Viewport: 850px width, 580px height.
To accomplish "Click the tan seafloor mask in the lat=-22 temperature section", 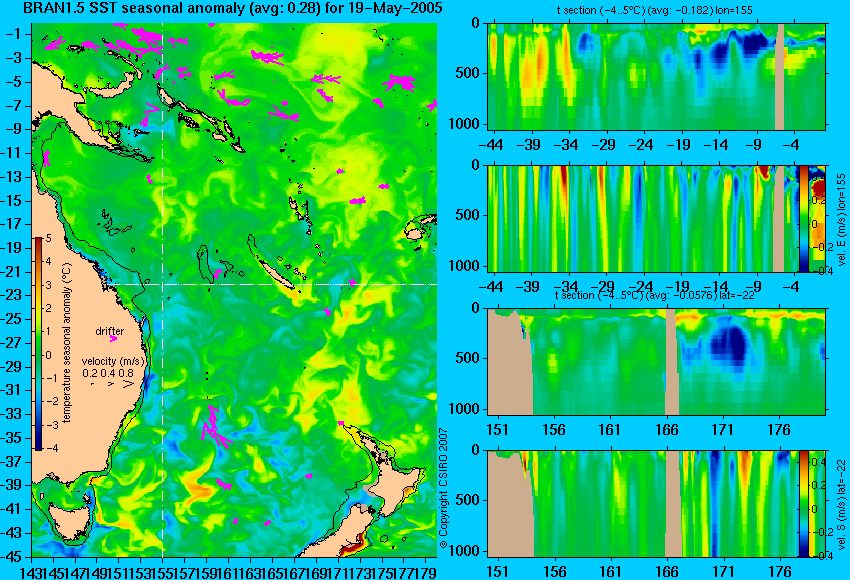I will tap(510, 362).
